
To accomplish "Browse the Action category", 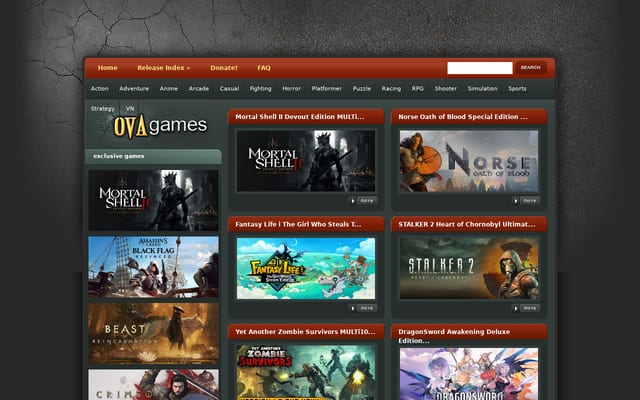I will point(100,89).
